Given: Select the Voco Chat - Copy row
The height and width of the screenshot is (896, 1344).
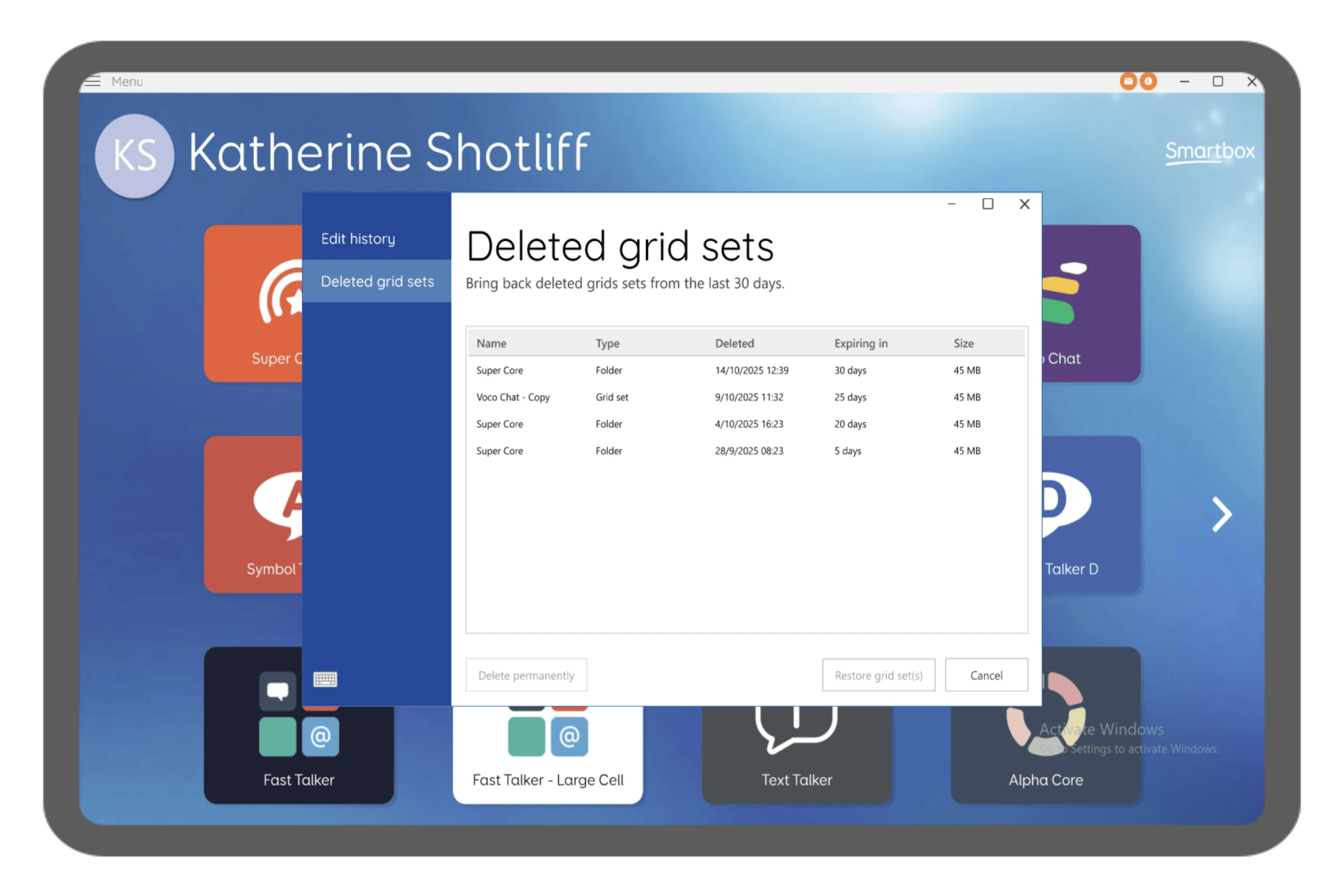Looking at the screenshot, I should 746,397.
